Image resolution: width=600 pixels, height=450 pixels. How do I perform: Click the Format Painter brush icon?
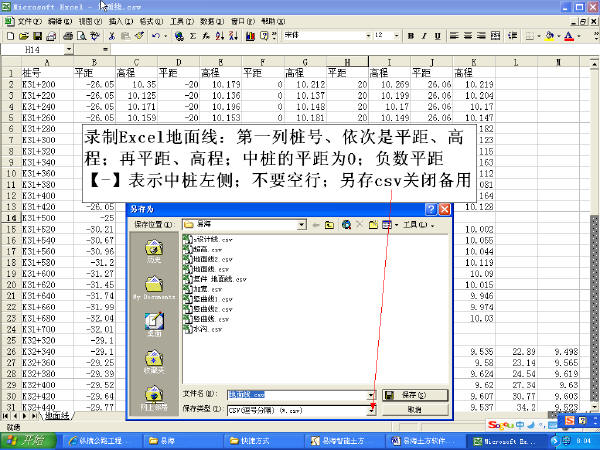click(139, 36)
